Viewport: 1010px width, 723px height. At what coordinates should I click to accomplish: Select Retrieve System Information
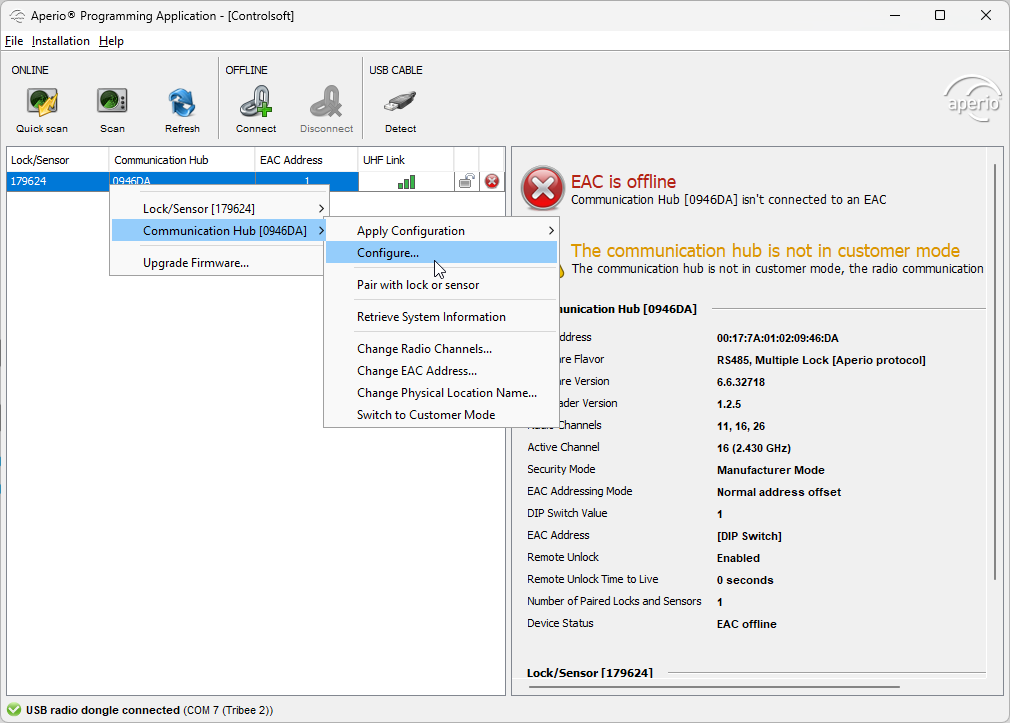(441, 317)
